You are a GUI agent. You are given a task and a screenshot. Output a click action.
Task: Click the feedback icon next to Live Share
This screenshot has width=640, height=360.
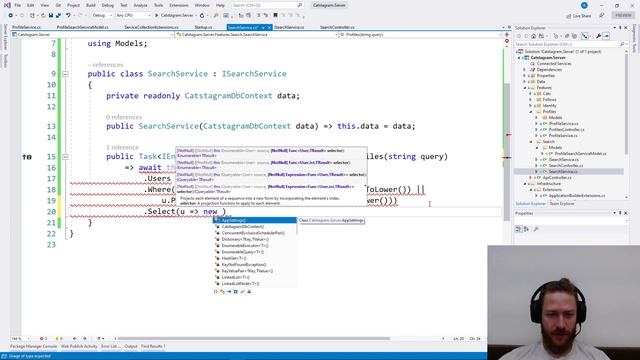point(602,16)
